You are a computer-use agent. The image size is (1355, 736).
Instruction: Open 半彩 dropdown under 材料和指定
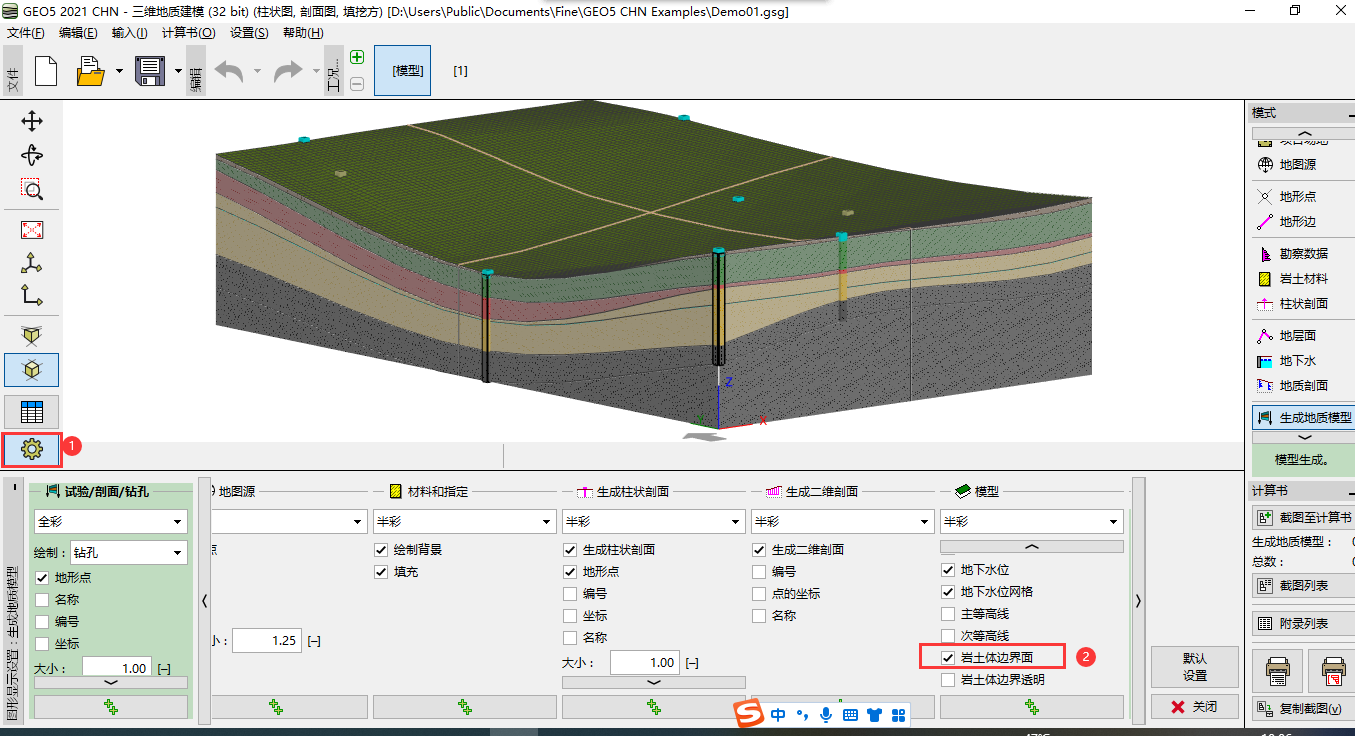click(465, 521)
